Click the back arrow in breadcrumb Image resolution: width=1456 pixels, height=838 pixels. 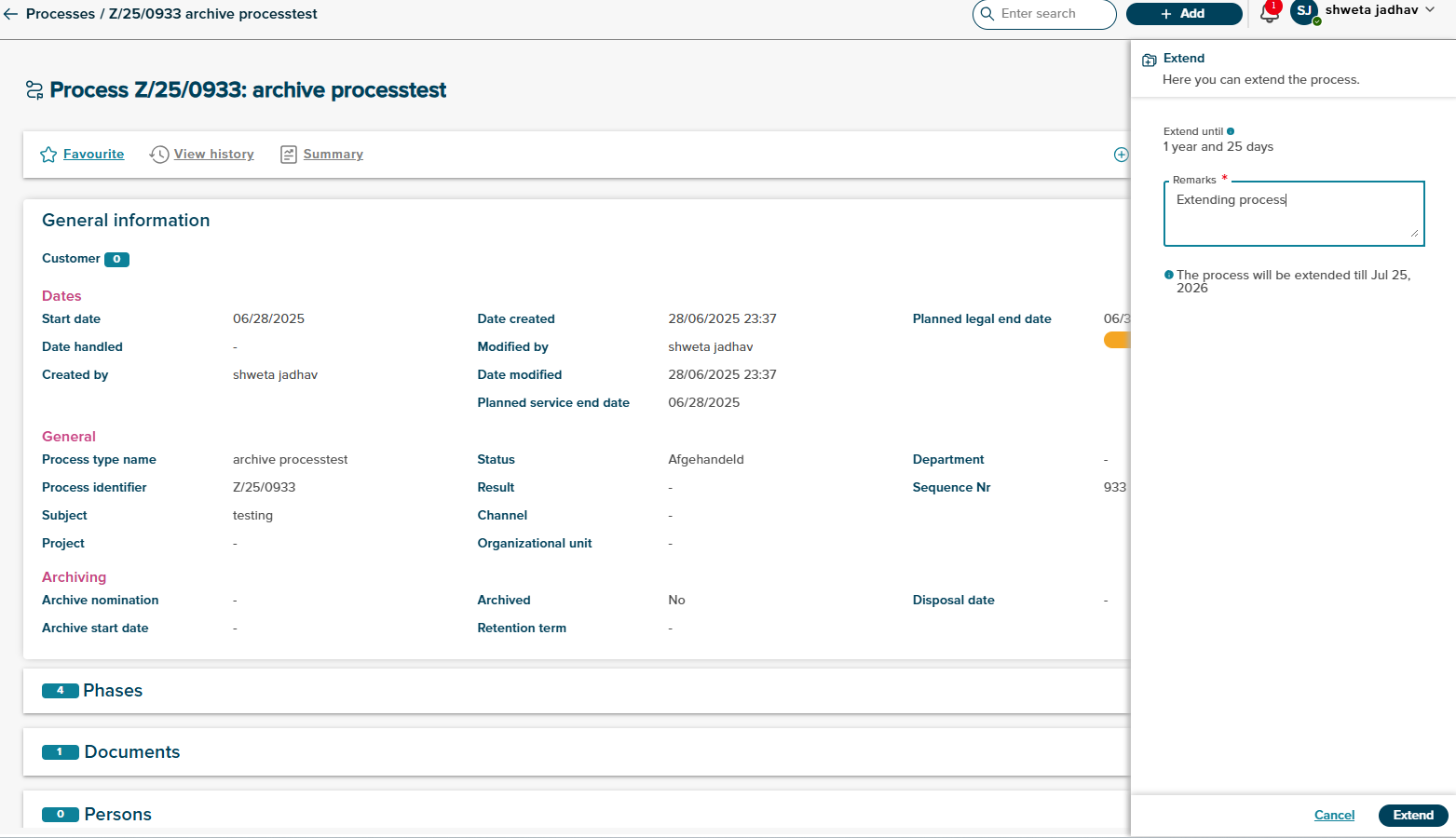coord(11,14)
